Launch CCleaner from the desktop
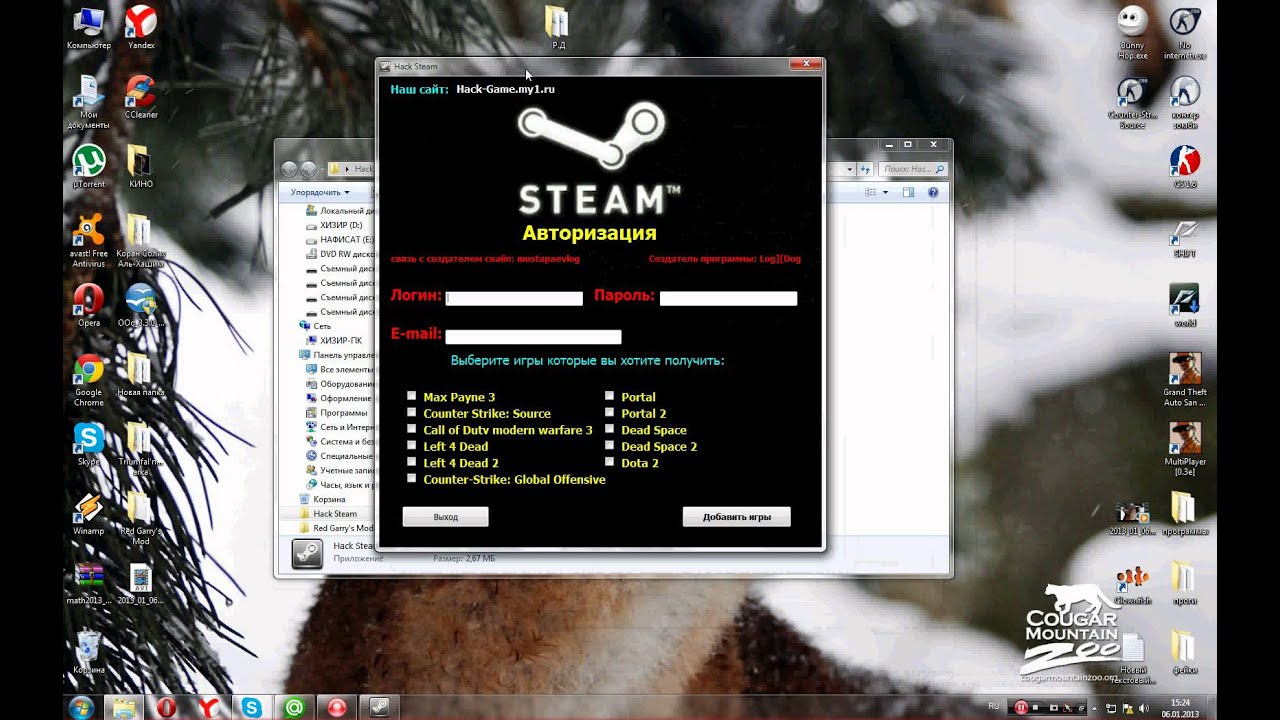The width and height of the screenshot is (1280, 720). [x=141, y=98]
